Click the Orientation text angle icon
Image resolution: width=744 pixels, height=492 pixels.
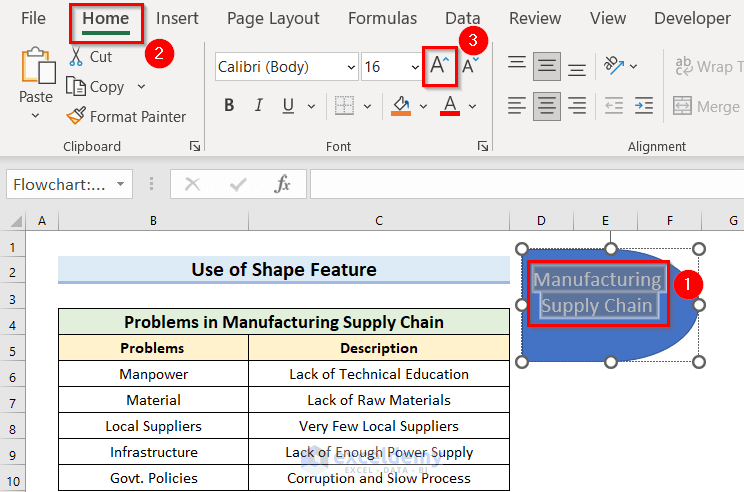[x=613, y=66]
